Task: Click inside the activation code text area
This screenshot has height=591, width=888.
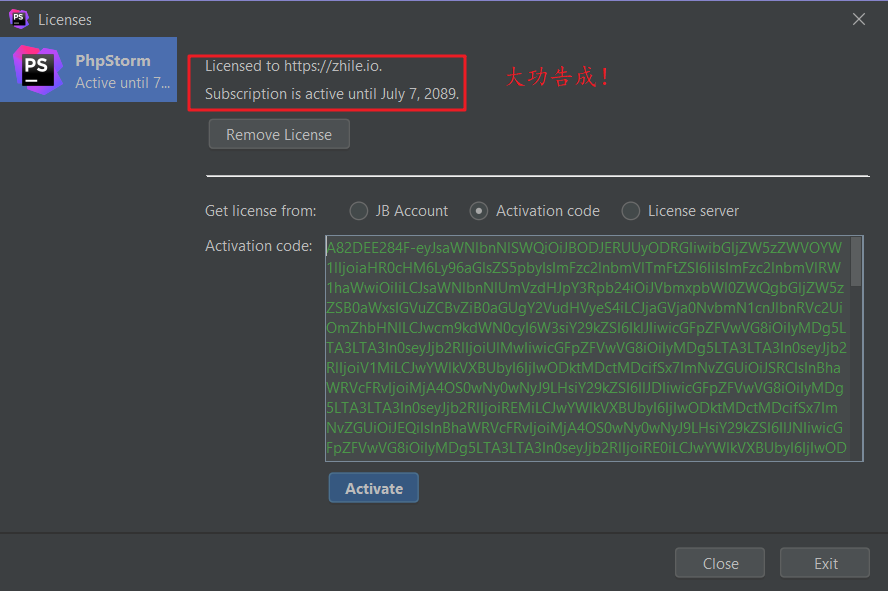Action: coord(585,348)
